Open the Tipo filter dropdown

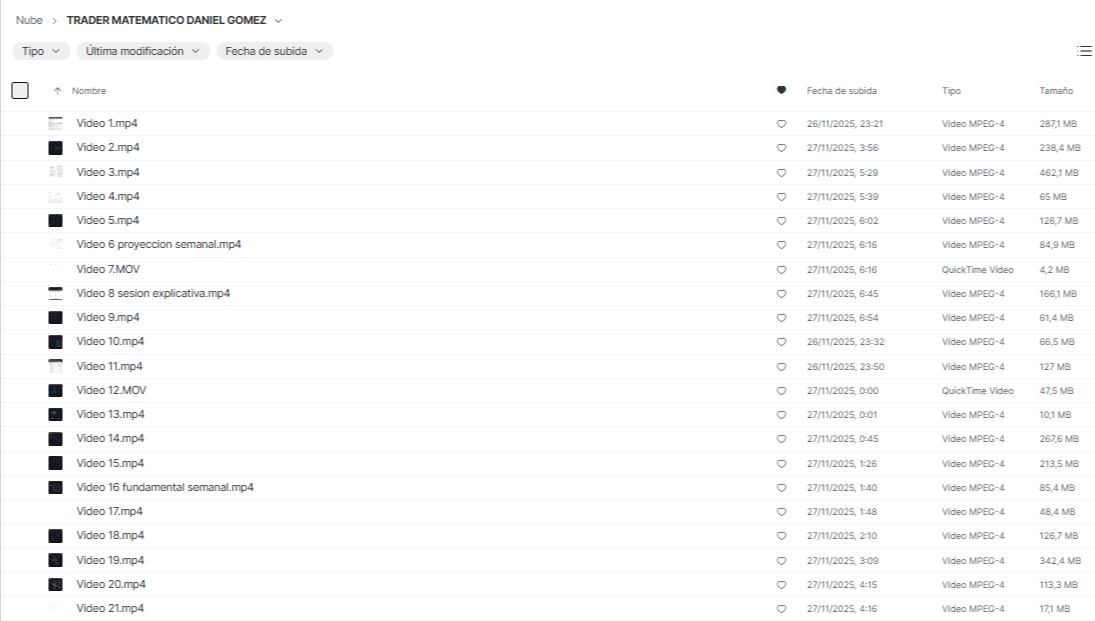[41, 51]
